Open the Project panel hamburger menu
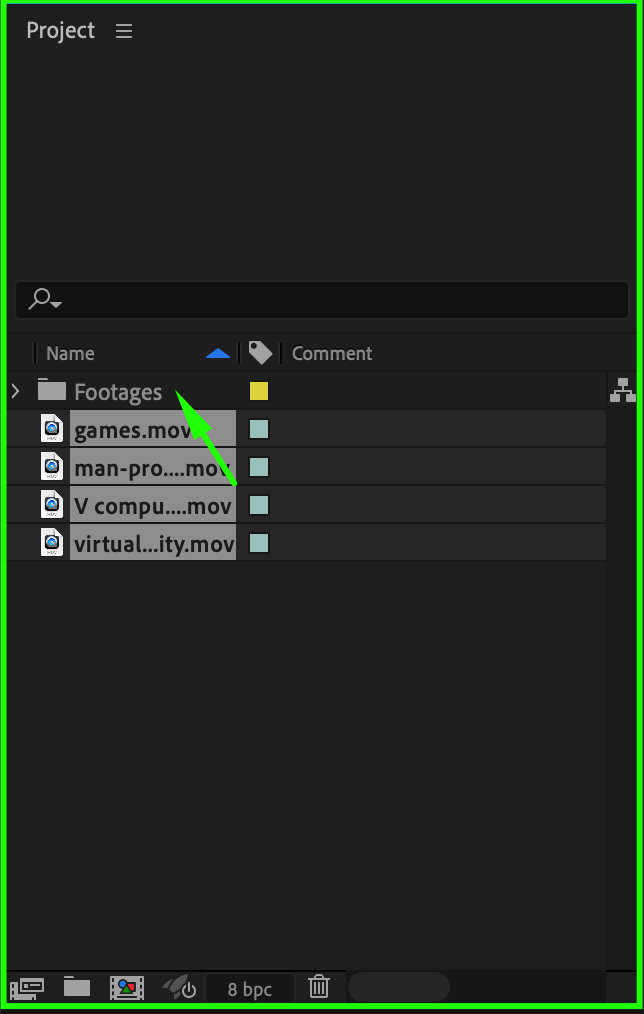 point(124,31)
